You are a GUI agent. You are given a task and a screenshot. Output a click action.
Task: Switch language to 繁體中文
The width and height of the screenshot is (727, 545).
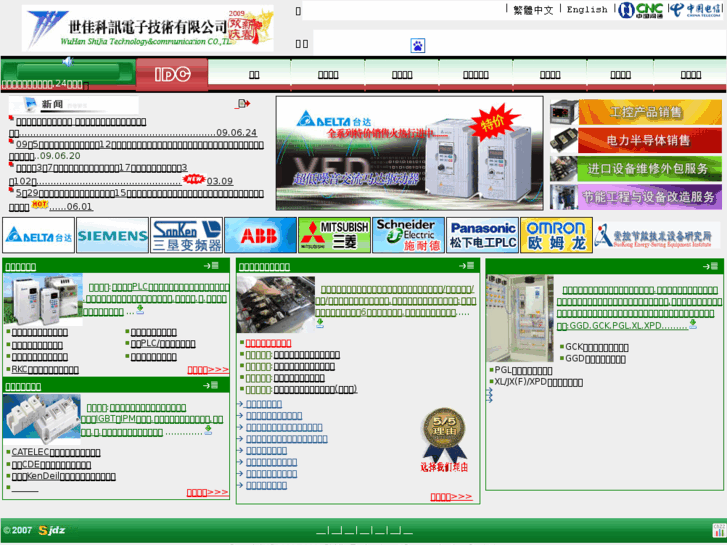pos(533,10)
